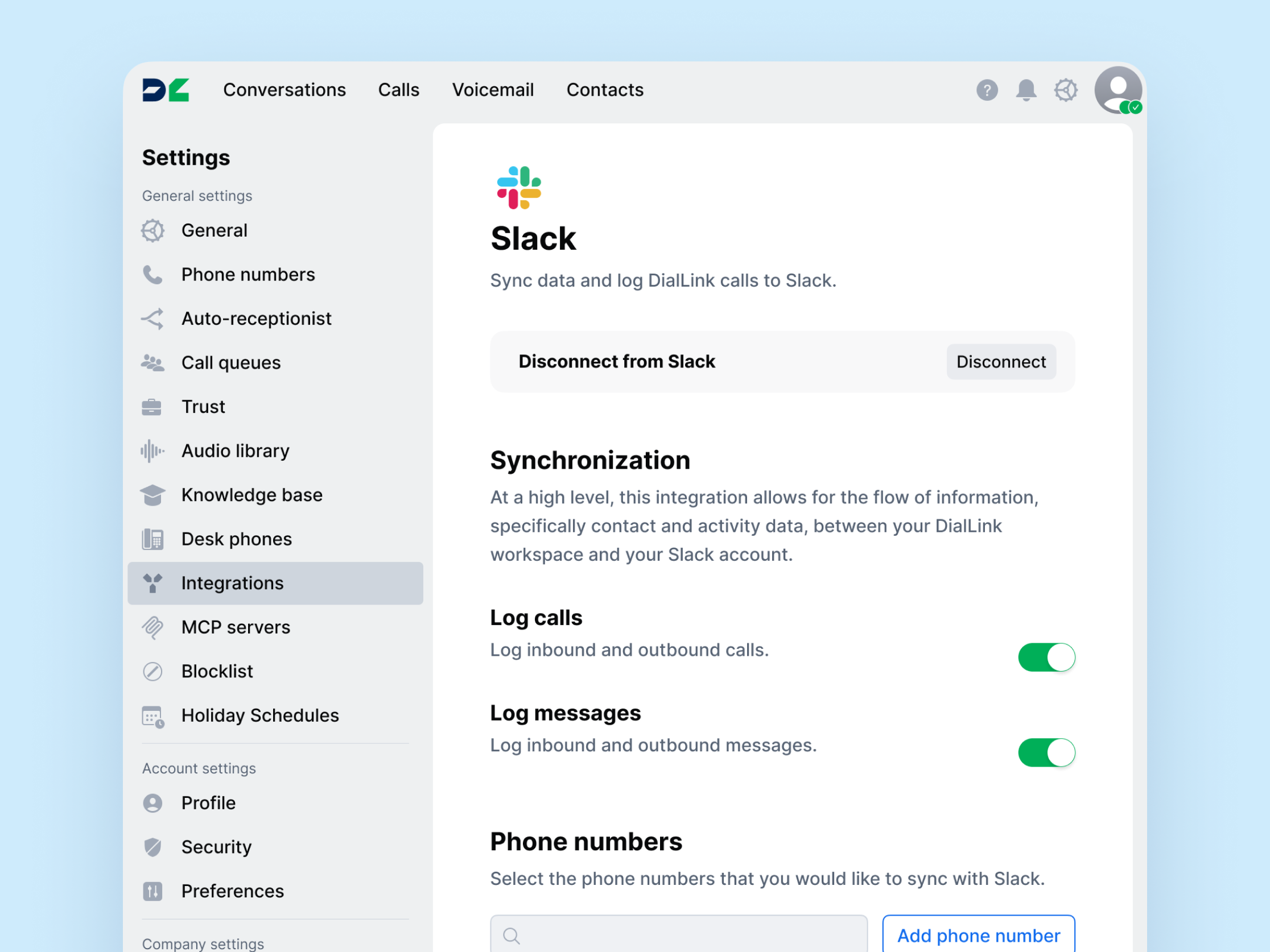This screenshot has height=952, width=1270.
Task: Open user avatar profile menu
Action: click(1118, 90)
